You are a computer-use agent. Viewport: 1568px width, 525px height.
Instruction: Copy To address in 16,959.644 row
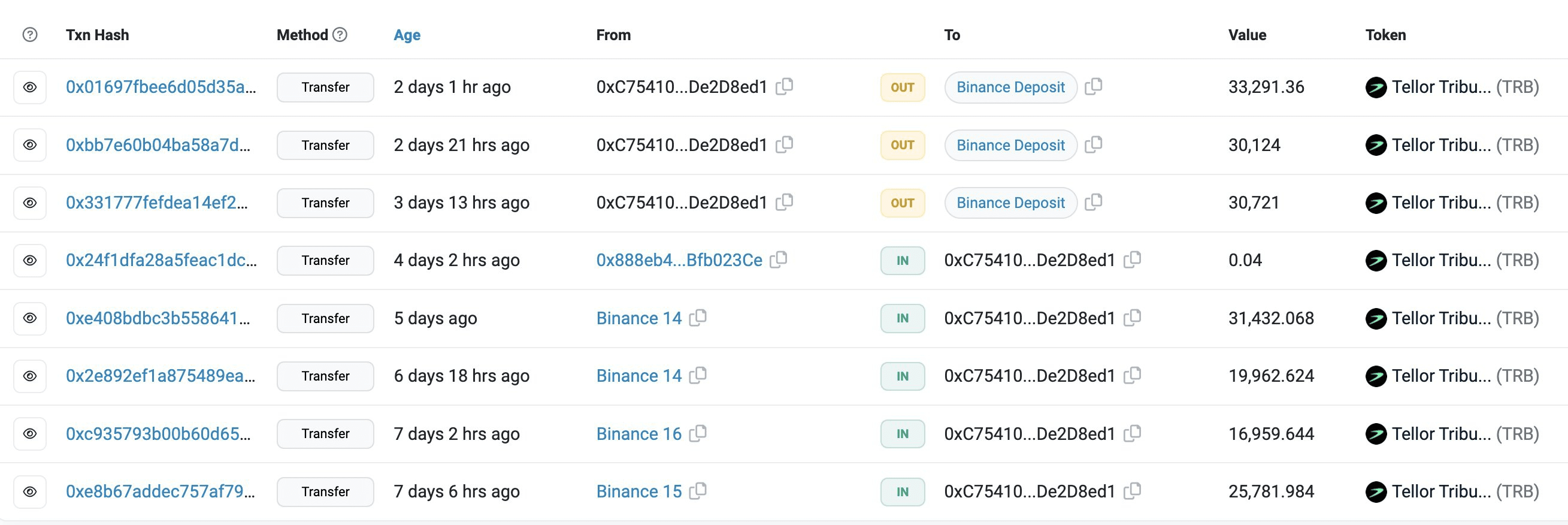pyautogui.click(x=1131, y=433)
